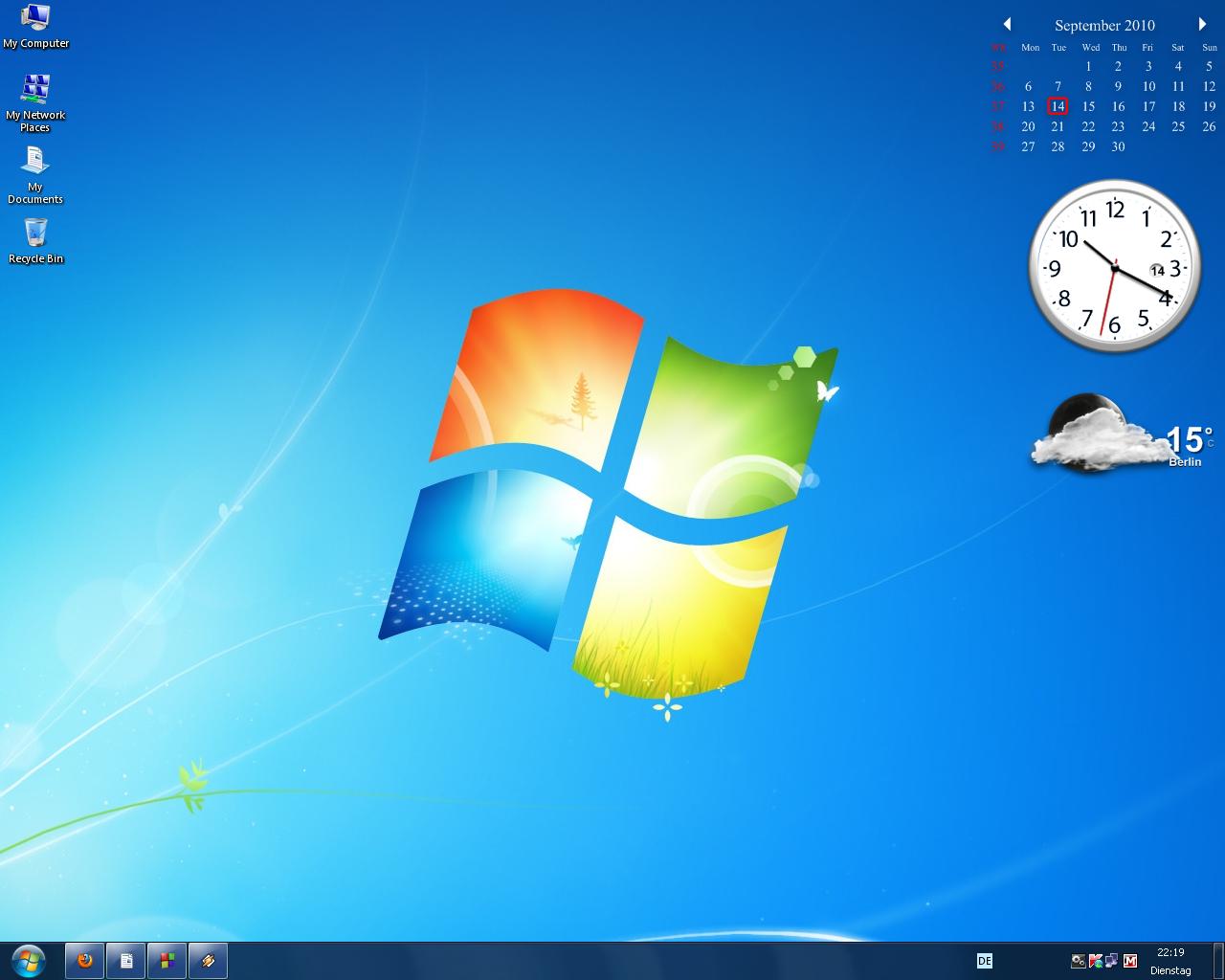
Task: Select date 13 in the calendar
Action: 1028,106
